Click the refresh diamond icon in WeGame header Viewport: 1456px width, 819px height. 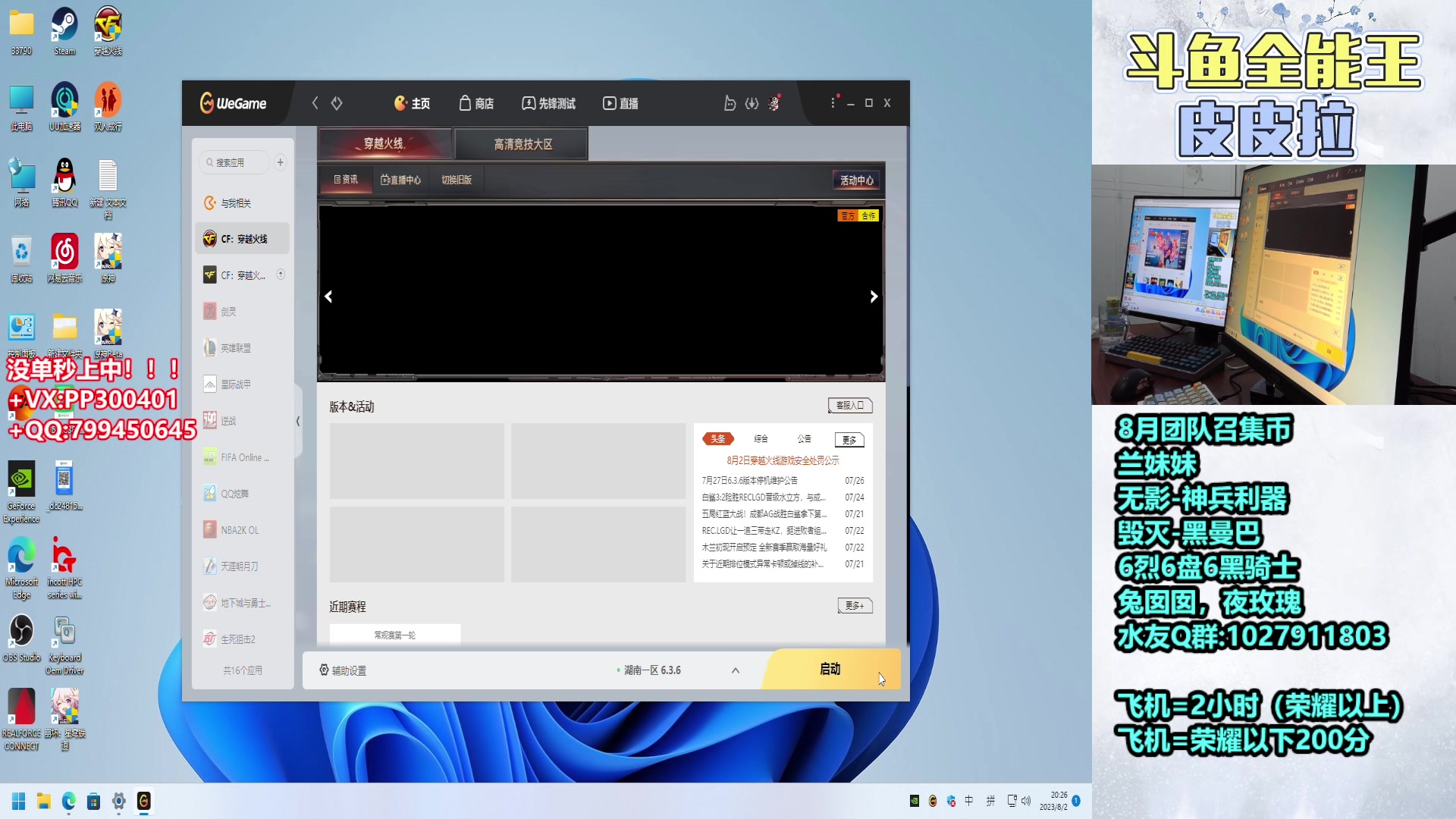337,103
